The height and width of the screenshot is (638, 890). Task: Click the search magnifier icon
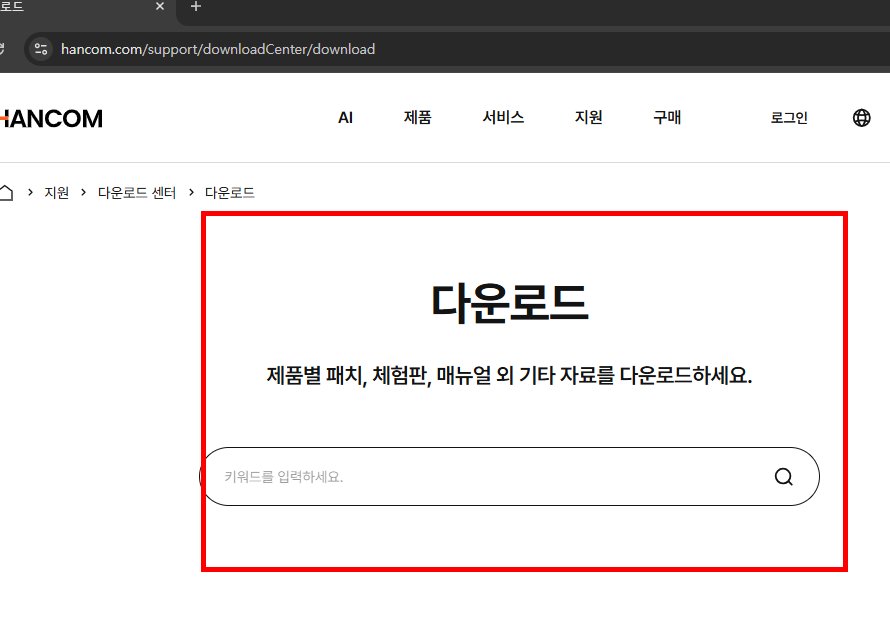click(x=783, y=477)
